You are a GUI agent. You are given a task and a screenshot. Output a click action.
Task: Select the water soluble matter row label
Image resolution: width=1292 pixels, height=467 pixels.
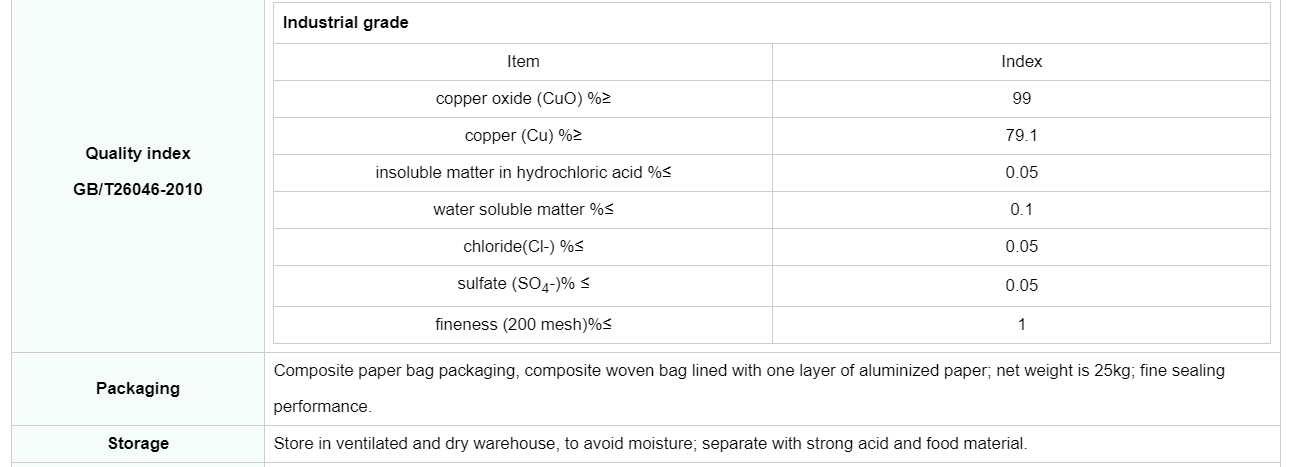coord(523,210)
